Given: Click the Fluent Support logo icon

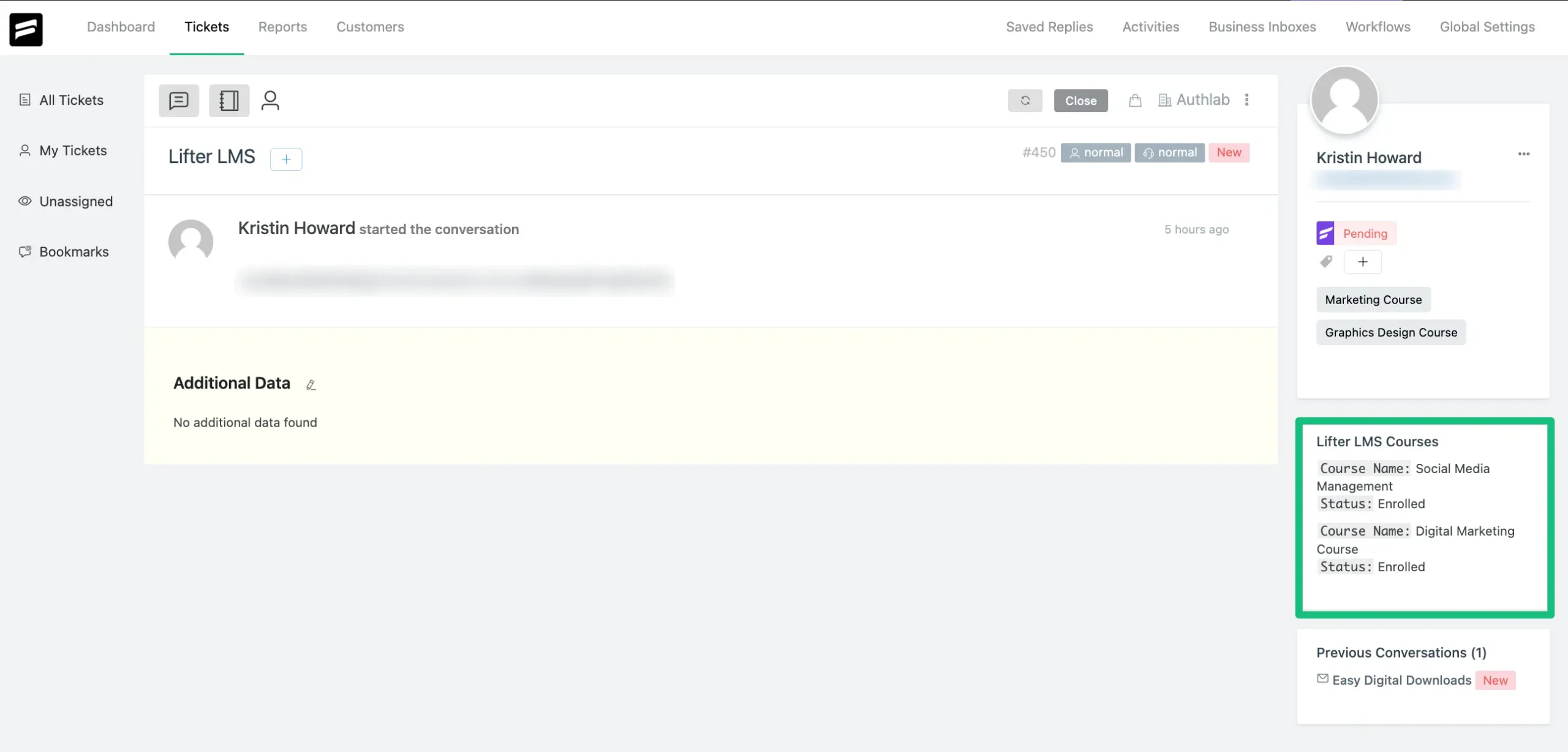Looking at the screenshot, I should coord(26,29).
